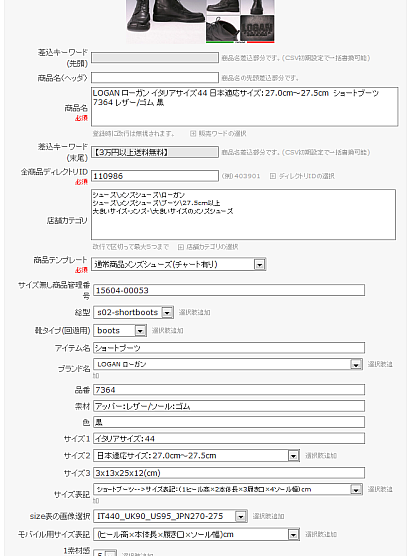This screenshot has width=408, height=556.
Task: Click the 素材 material input field
Action: 229,406
